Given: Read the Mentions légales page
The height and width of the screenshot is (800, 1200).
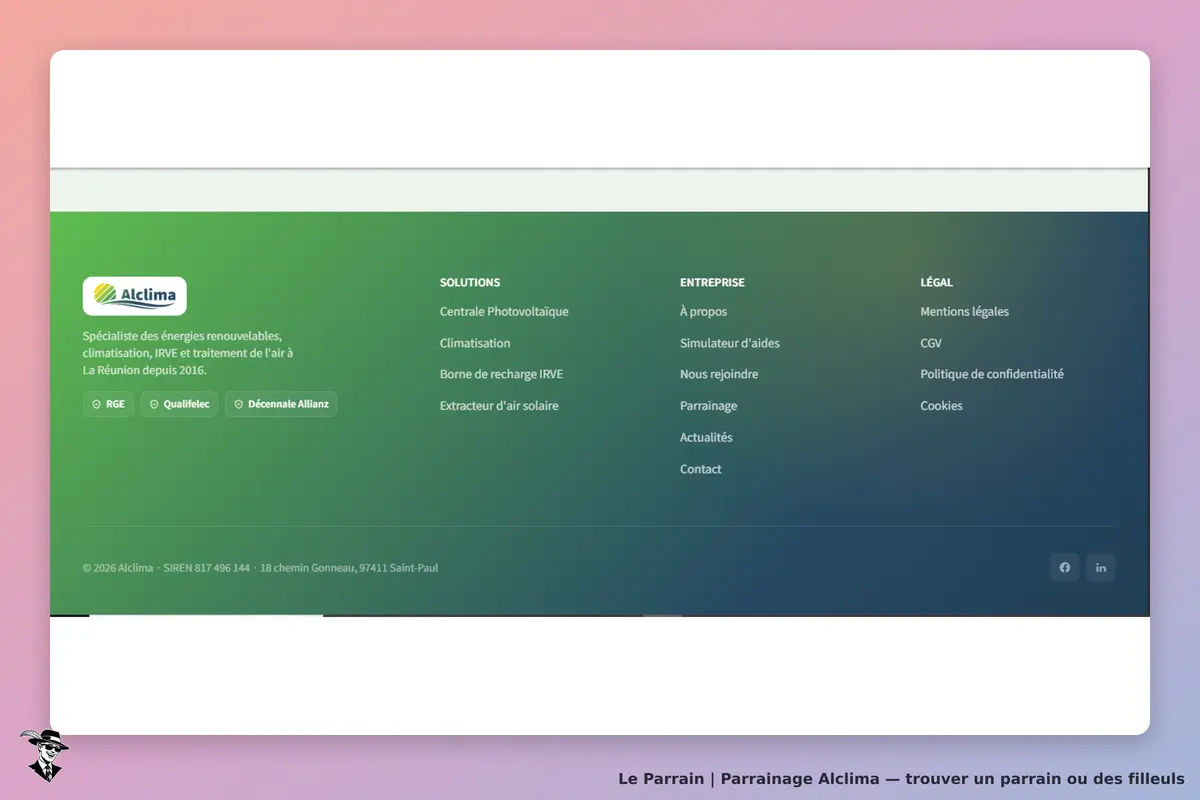Looking at the screenshot, I should (965, 312).
